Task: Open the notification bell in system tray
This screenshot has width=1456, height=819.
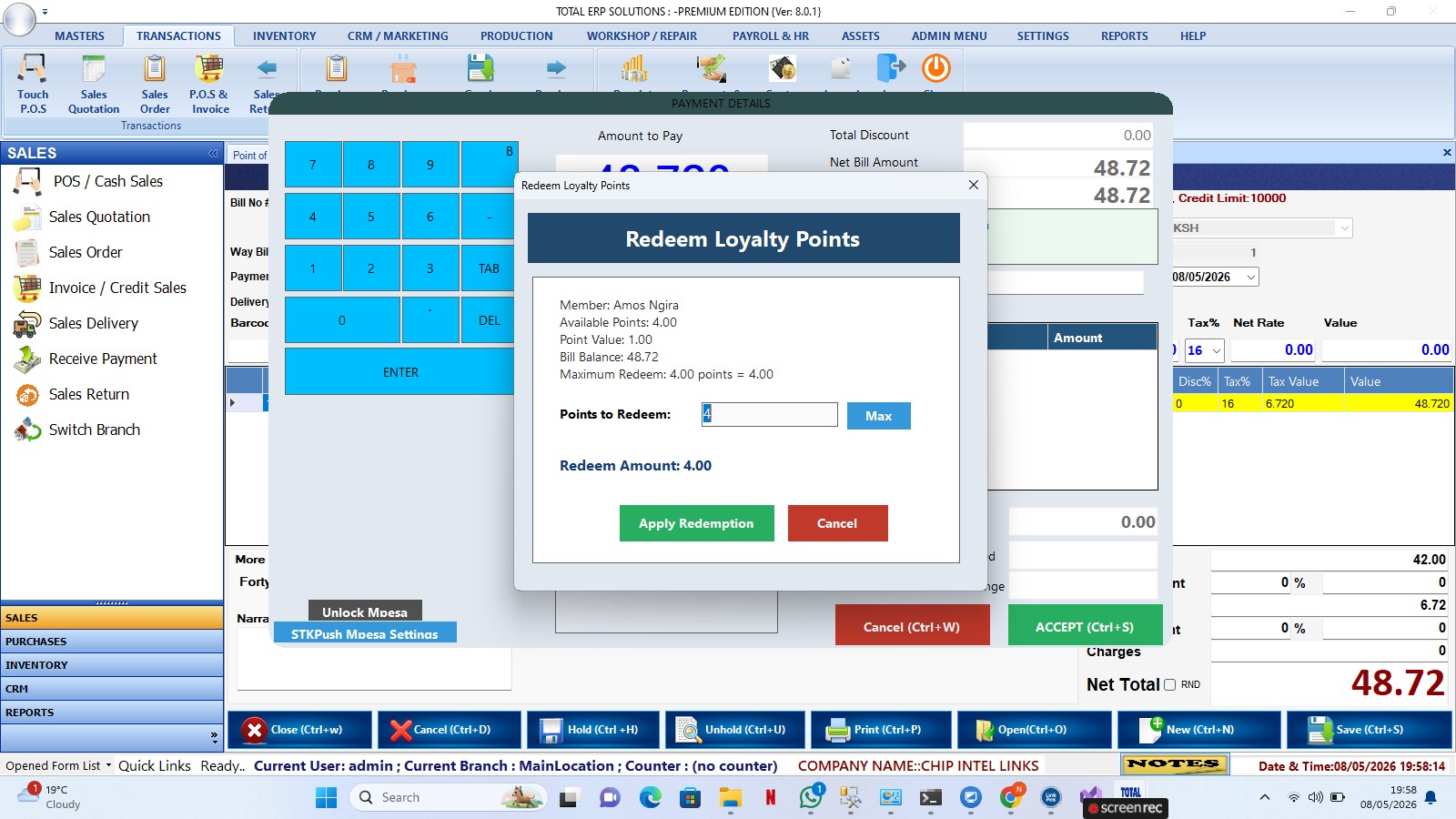Action: [x=1431, y=797]
